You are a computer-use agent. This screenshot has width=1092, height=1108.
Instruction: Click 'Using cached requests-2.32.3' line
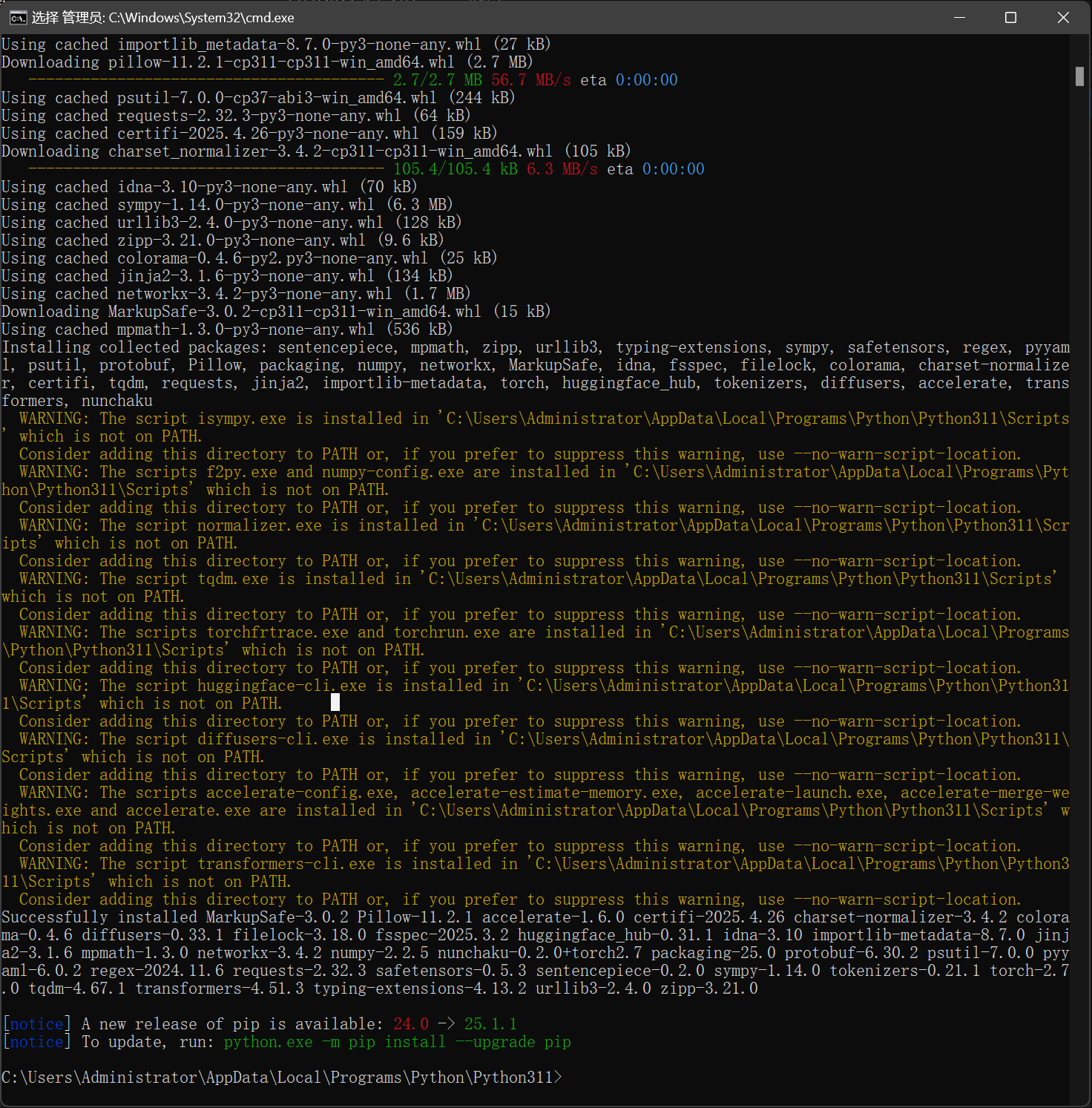236,116
